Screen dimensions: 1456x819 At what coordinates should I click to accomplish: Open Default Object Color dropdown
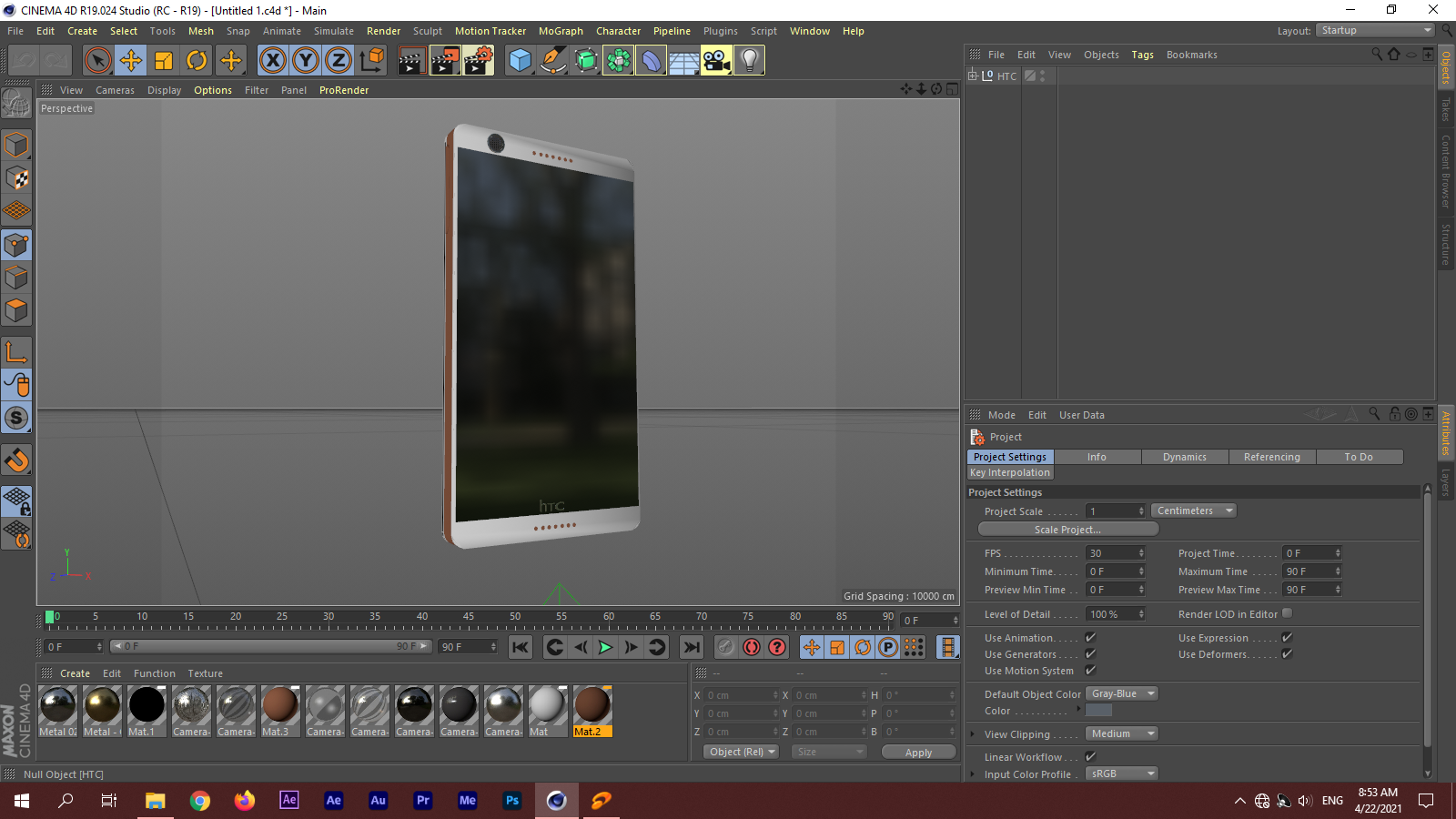tap(1121, 693)
